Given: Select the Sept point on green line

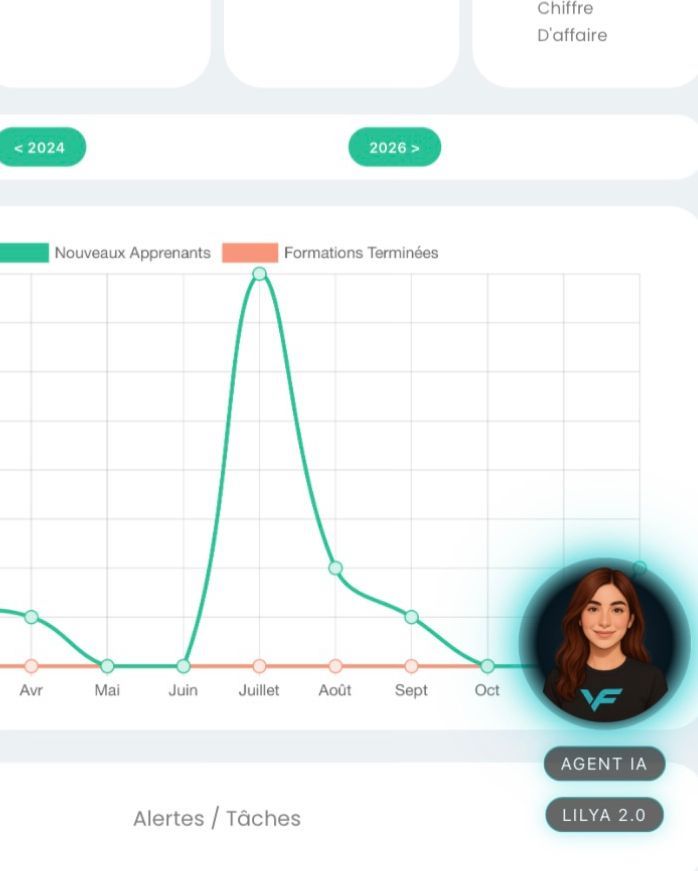Looking at the screenshot, I should click(x=411, y=617).
